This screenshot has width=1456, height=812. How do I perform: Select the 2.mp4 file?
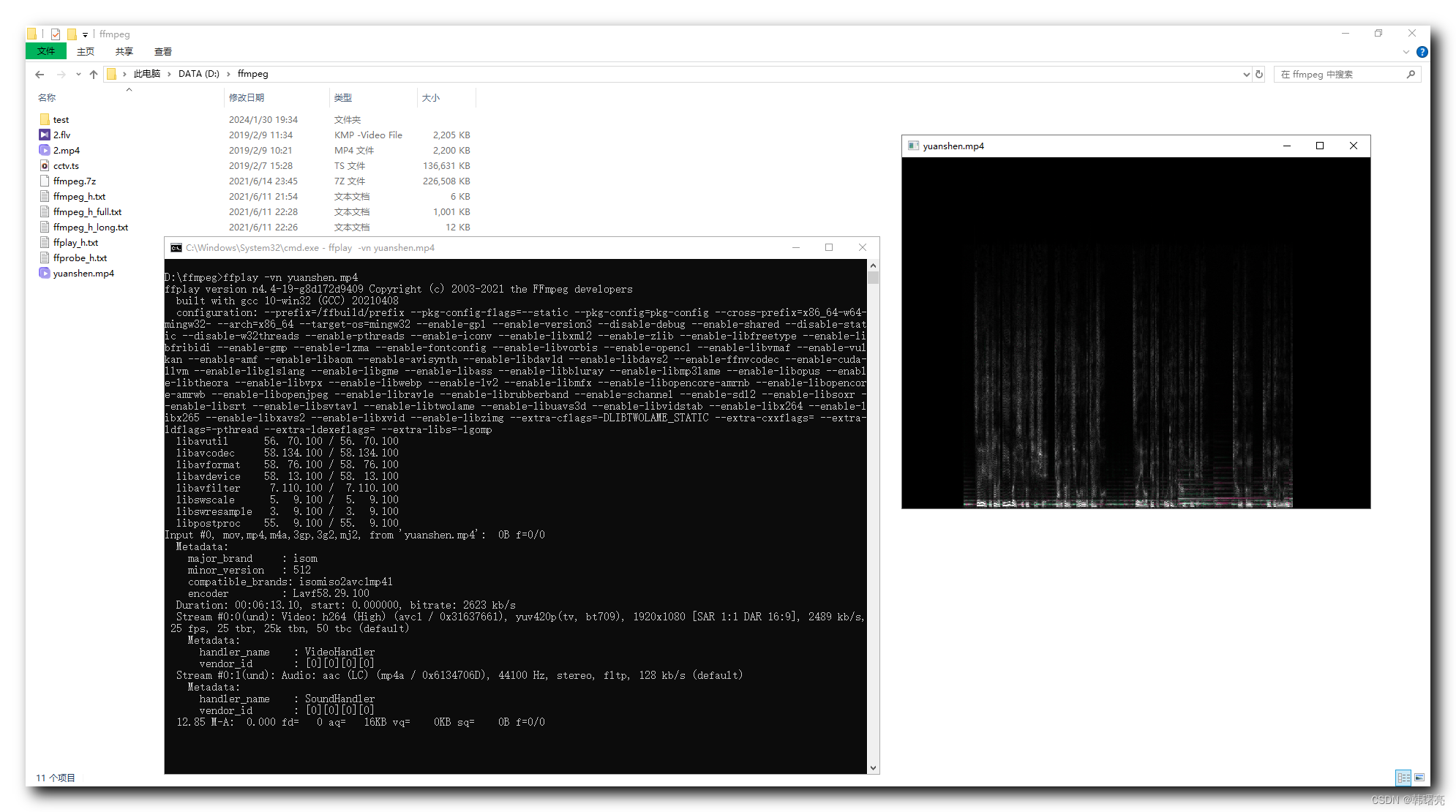(66, 150)
